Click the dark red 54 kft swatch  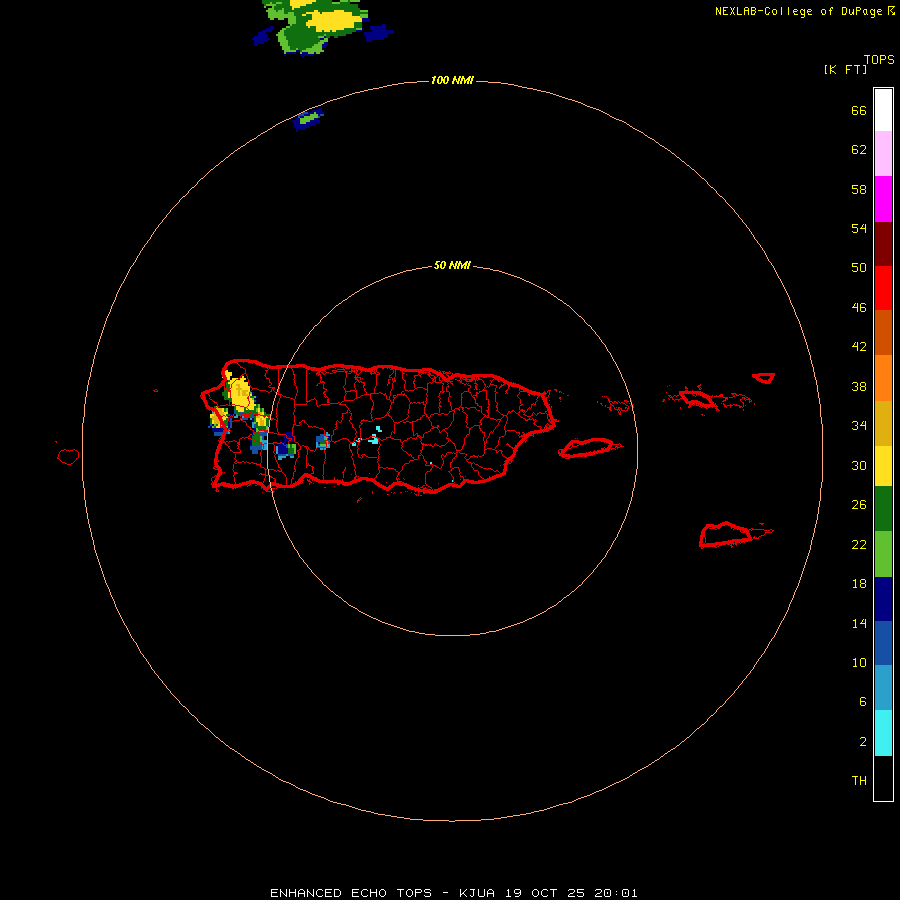pos(883,244)
